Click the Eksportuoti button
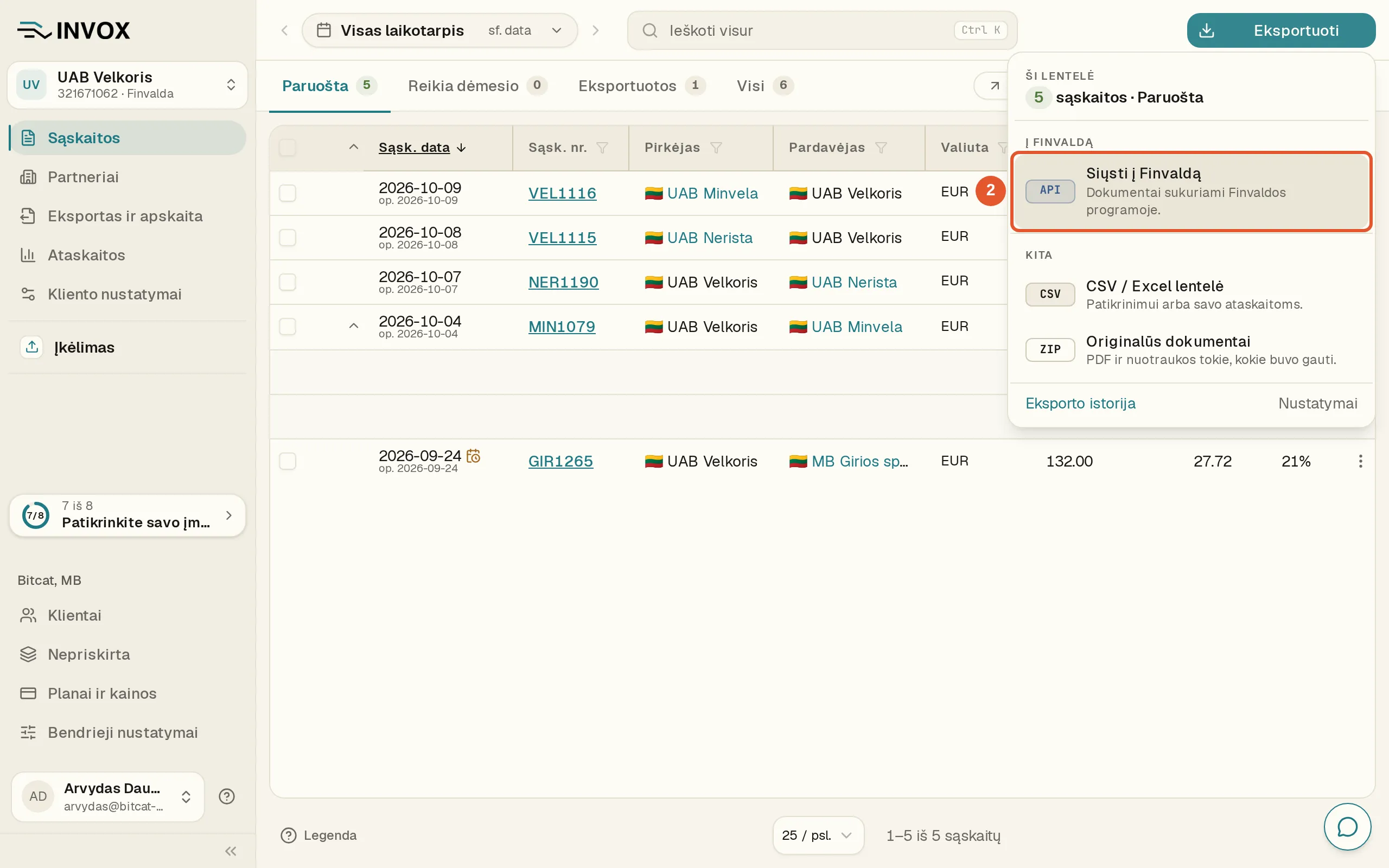 click(x=1281, y=30)
